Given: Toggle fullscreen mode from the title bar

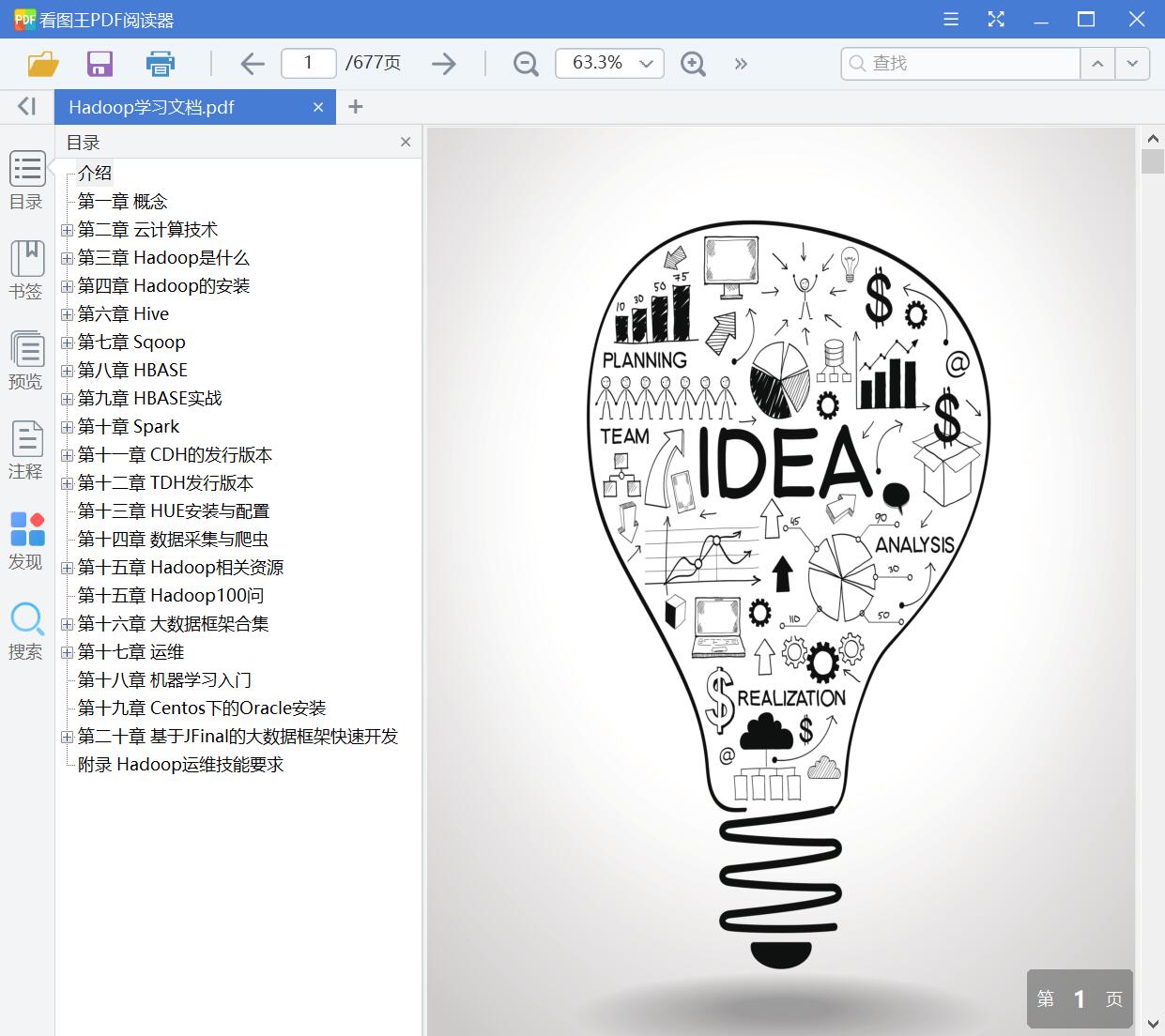Looking at the screenshot, I should pyautogui.click(x=995, y=19).
